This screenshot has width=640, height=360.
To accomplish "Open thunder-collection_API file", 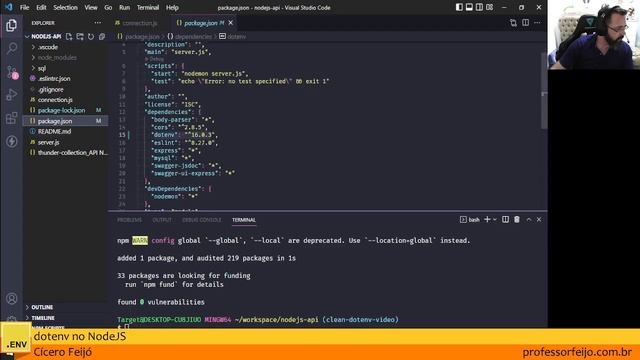I will click(x=72, y=153).
